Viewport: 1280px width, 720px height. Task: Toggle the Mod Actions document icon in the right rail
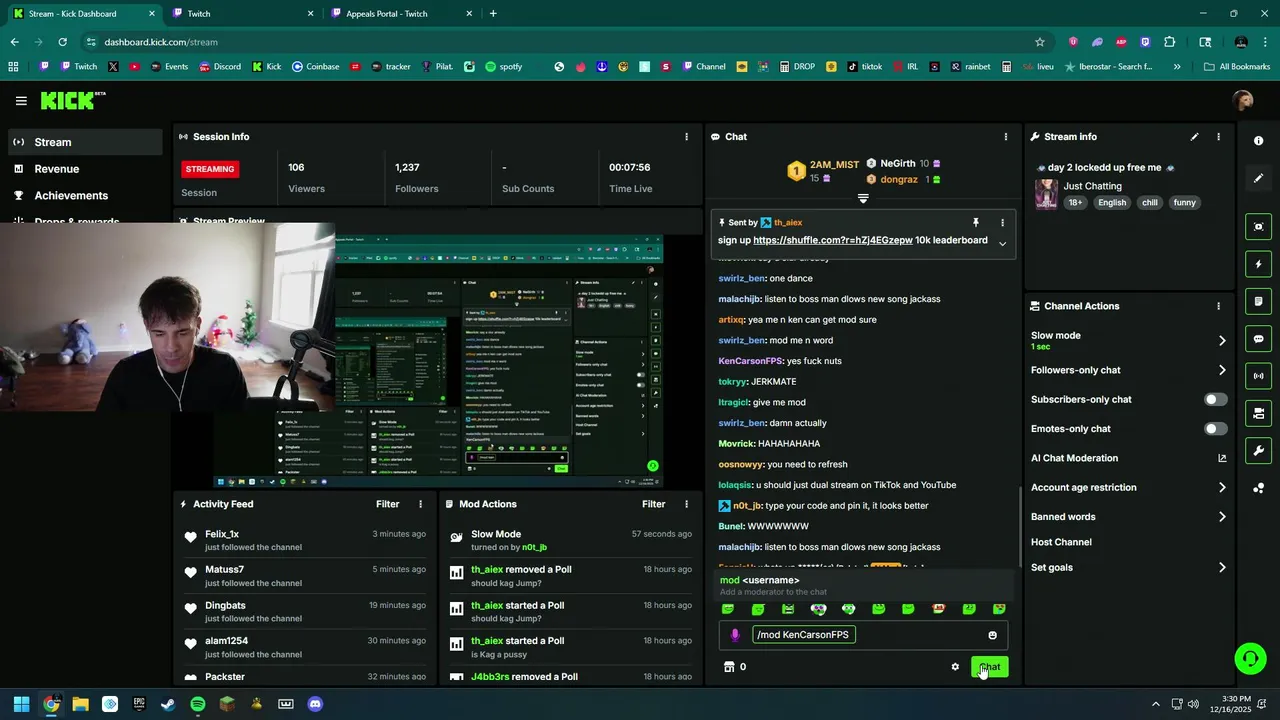(x=1258, y=301)
